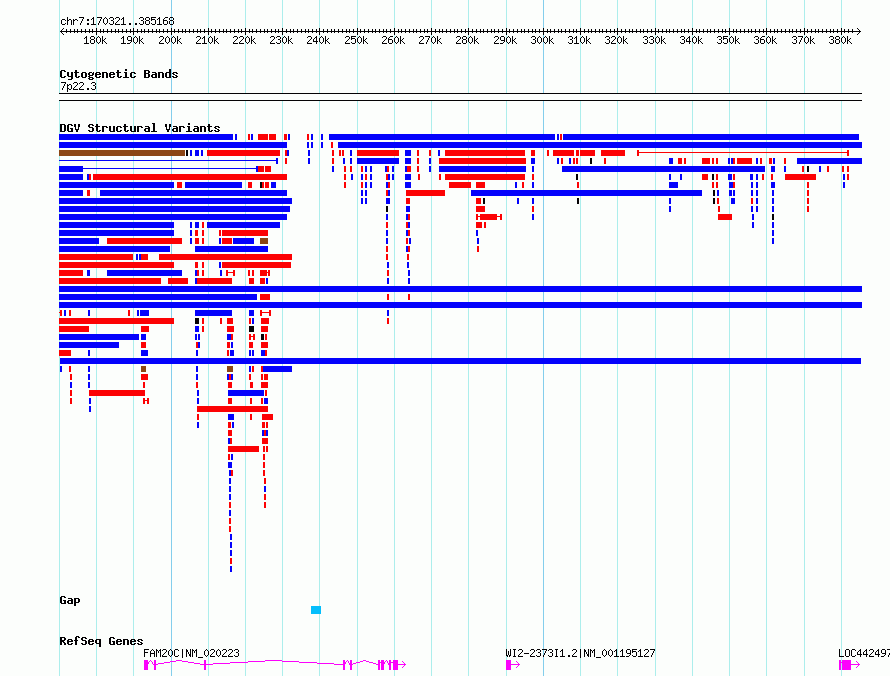Click the LOC442497 gene label
Image resolution: width=890 pixels, height=676 pixels.
pyautogui.click(x=864, y=653)
